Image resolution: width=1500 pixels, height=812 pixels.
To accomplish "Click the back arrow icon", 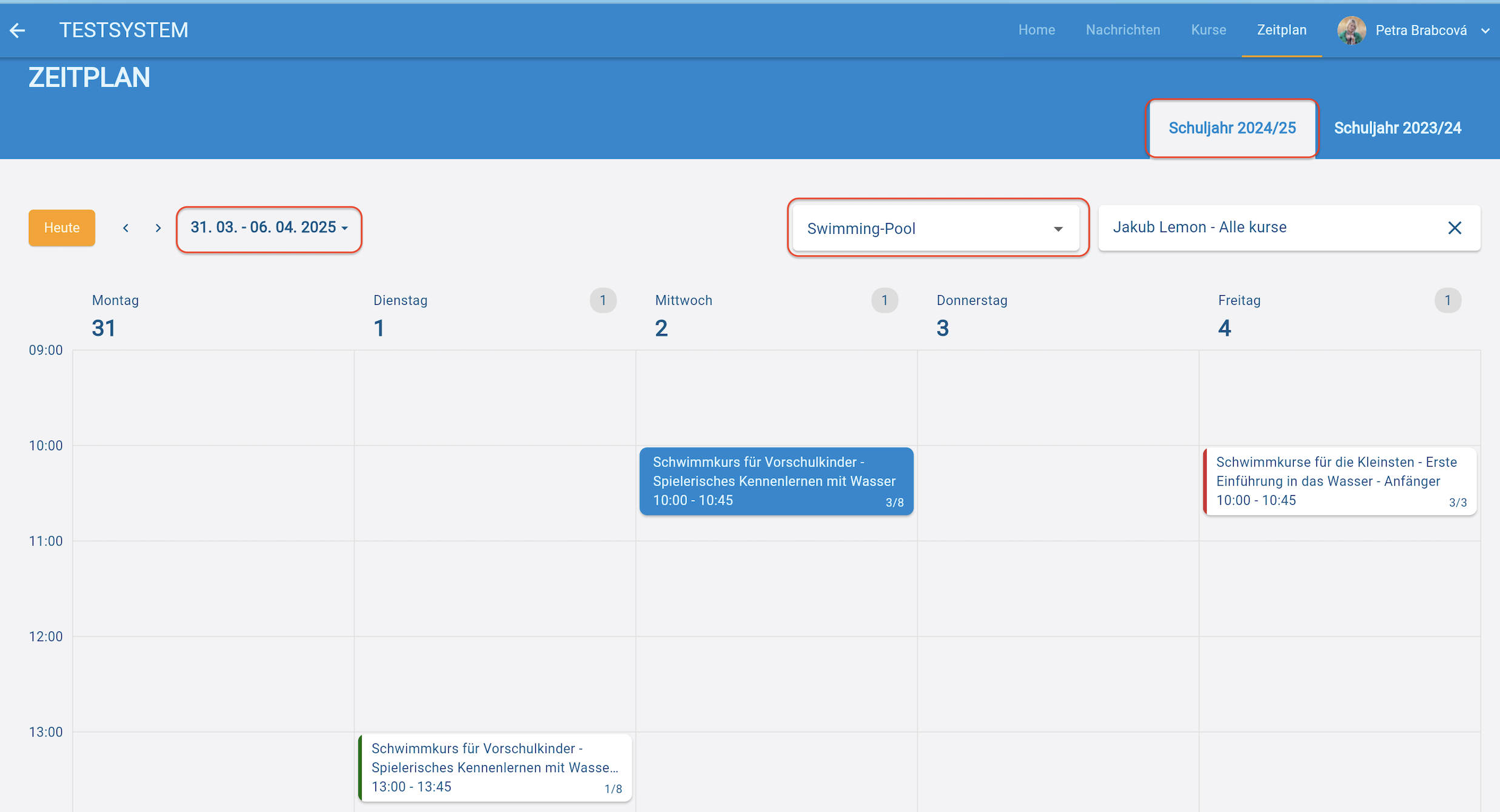I will [18, 30].
